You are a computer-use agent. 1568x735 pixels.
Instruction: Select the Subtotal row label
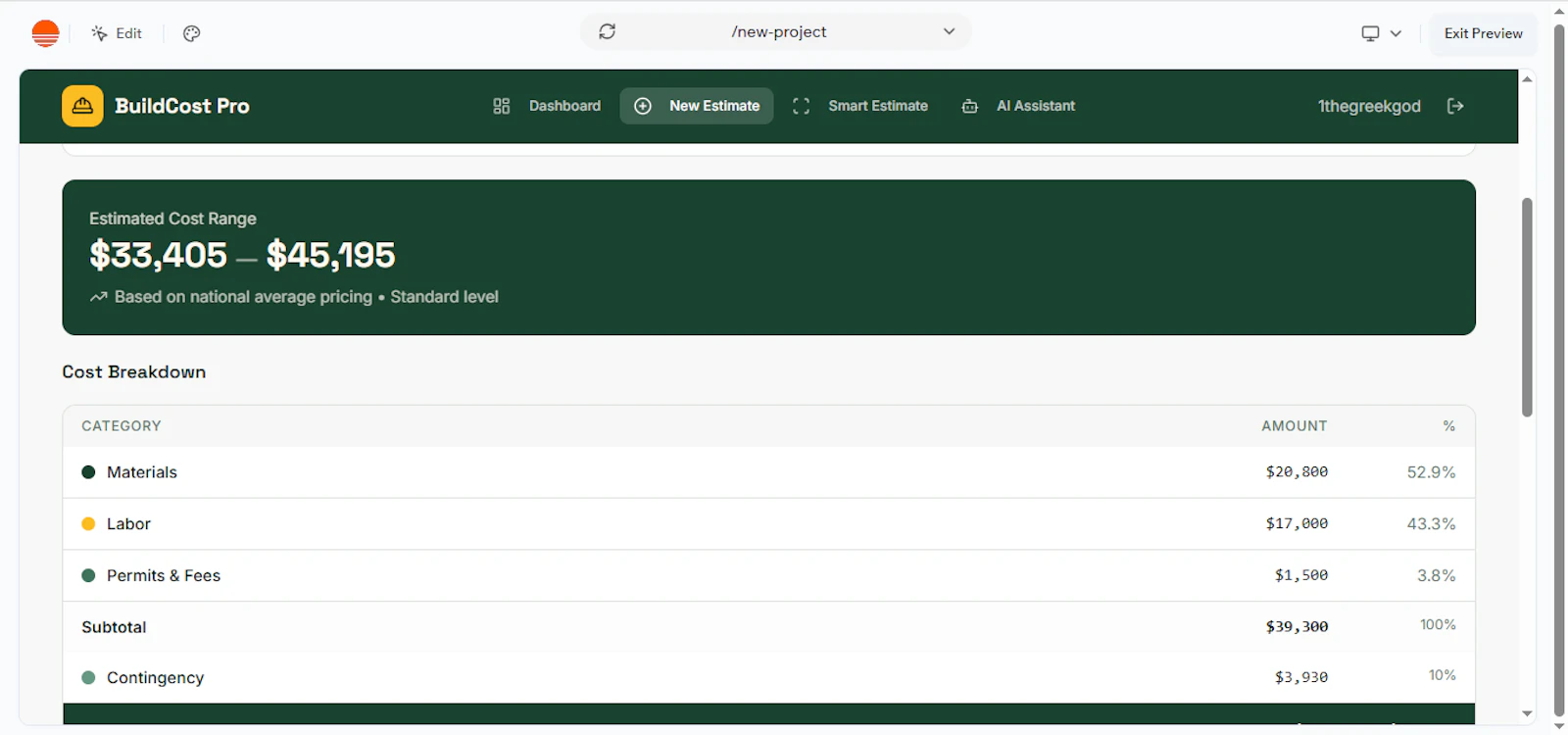(114, 627)
